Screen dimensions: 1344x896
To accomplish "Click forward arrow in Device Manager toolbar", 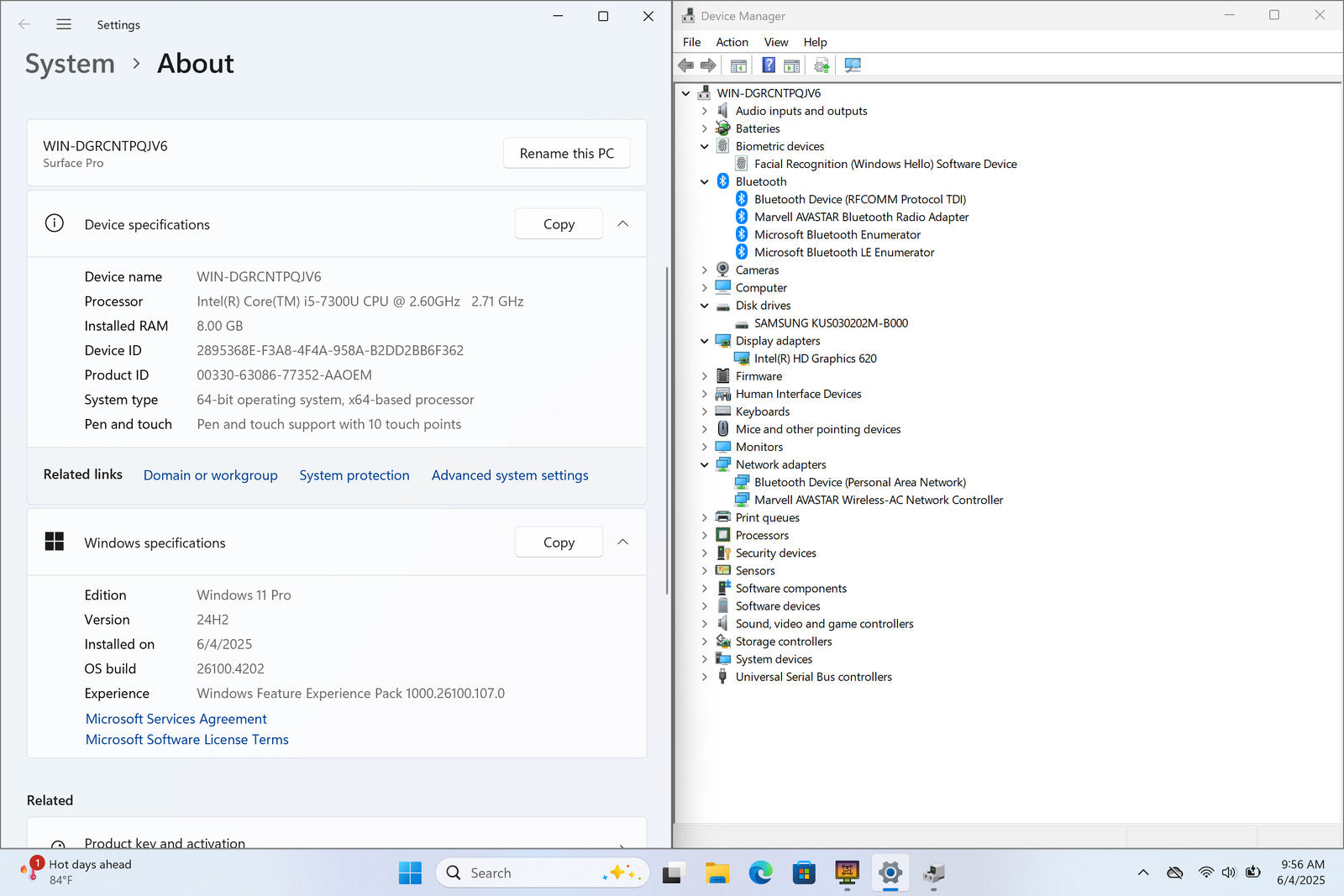I will point(708,65).
